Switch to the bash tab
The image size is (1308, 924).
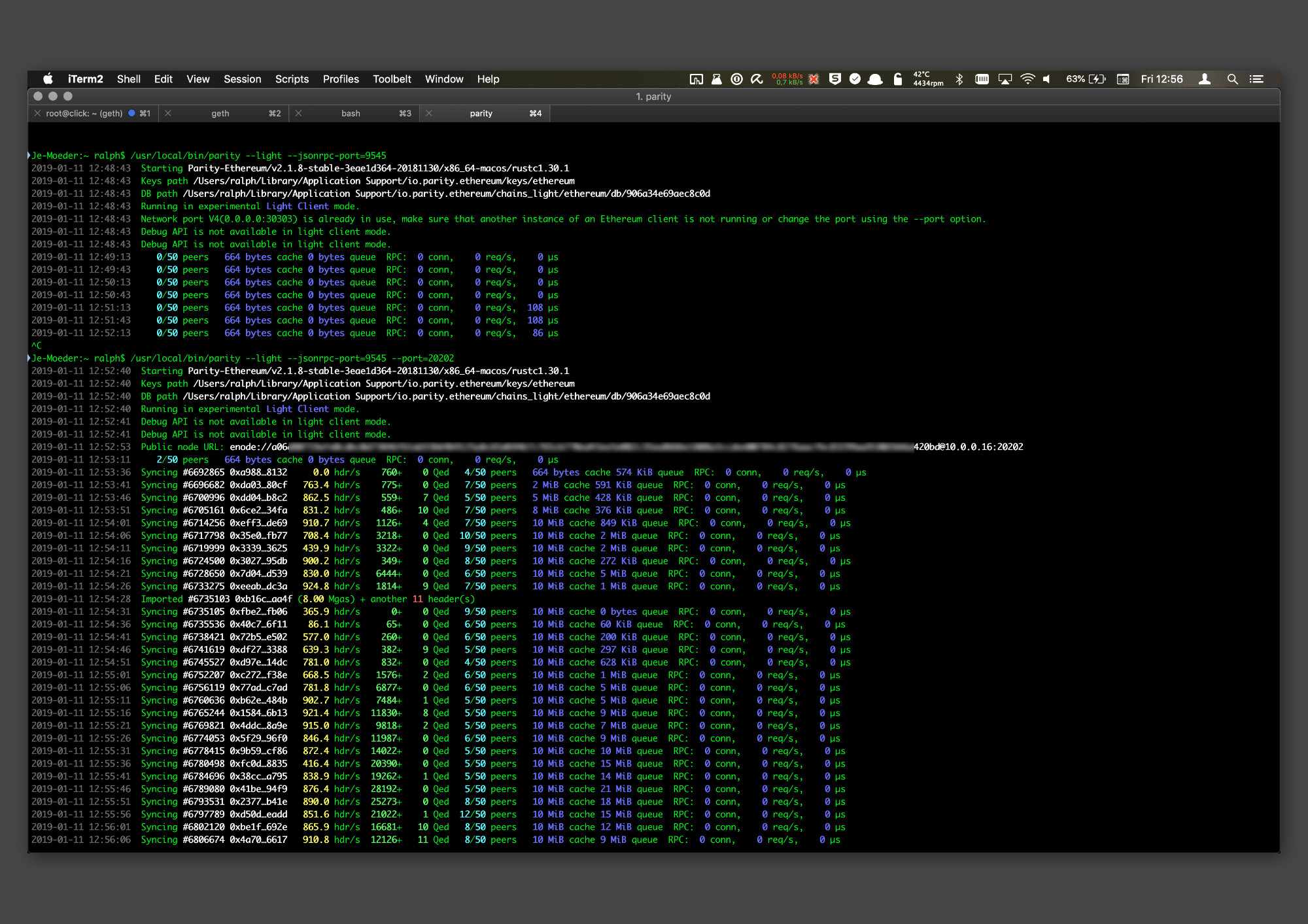click(x=353, y=114)
